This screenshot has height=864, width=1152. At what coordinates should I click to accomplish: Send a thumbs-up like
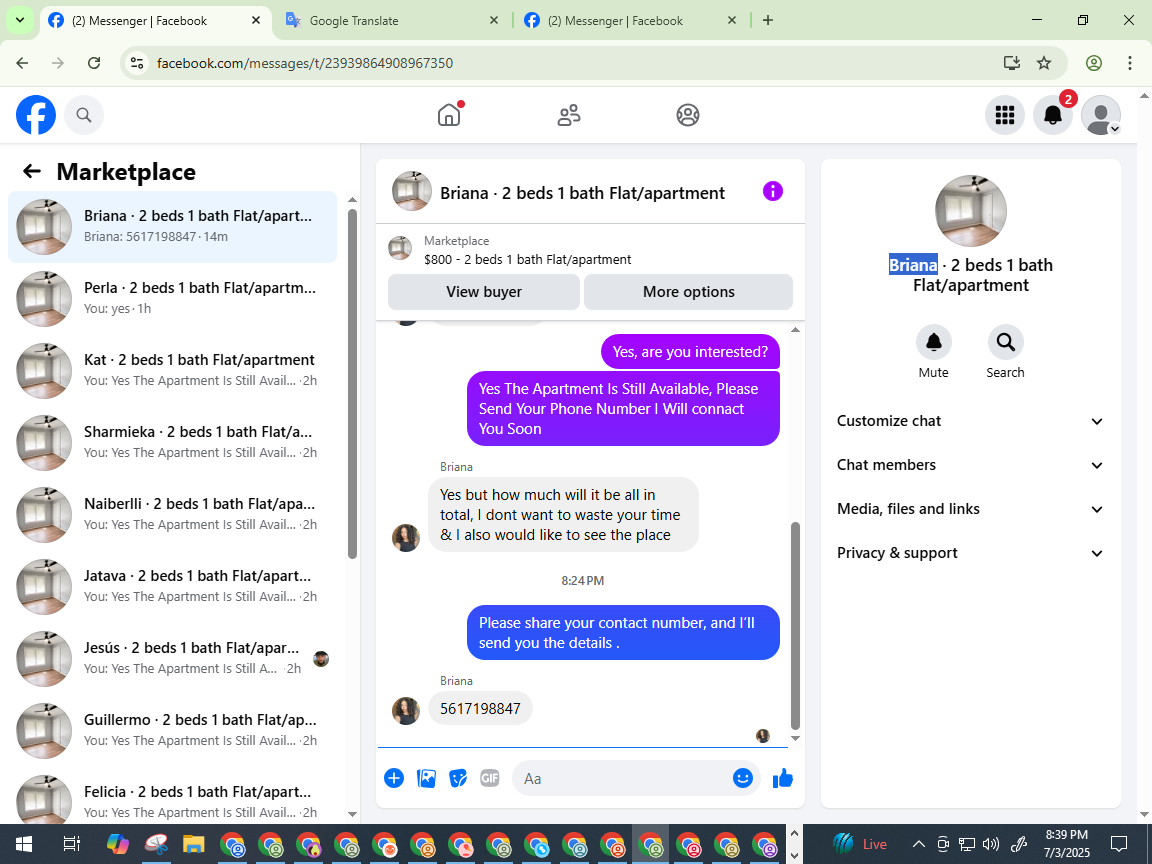782,778
